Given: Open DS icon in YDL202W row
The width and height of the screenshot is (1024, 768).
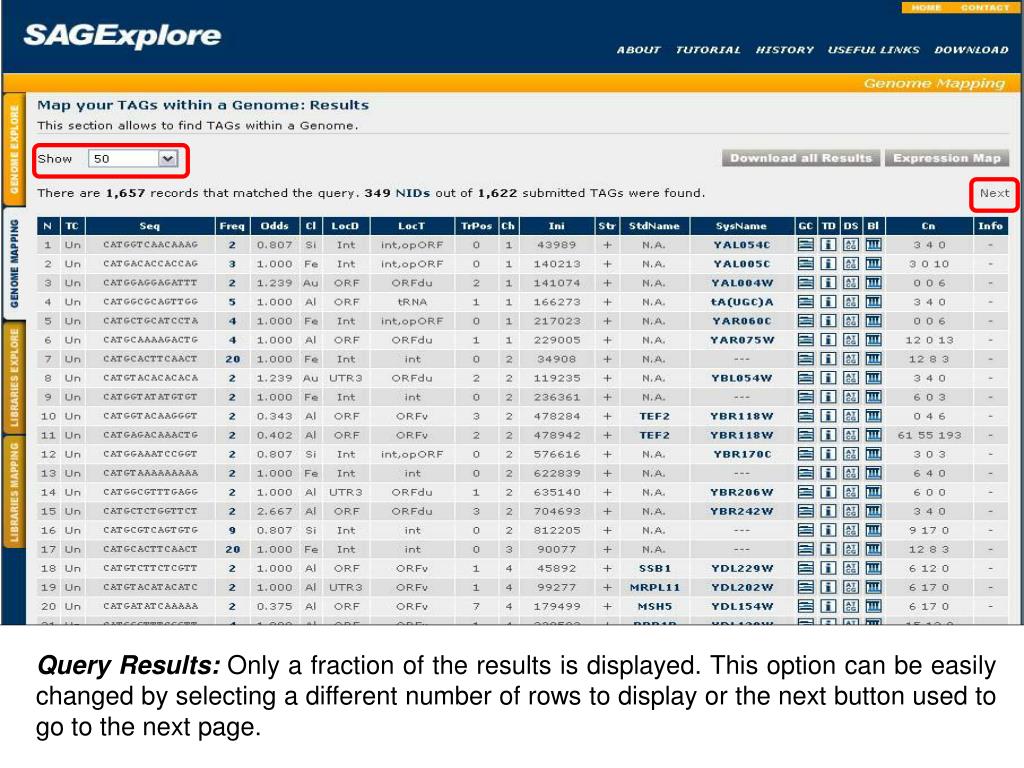Looking at the screenshot, I should tap(850, 587).
